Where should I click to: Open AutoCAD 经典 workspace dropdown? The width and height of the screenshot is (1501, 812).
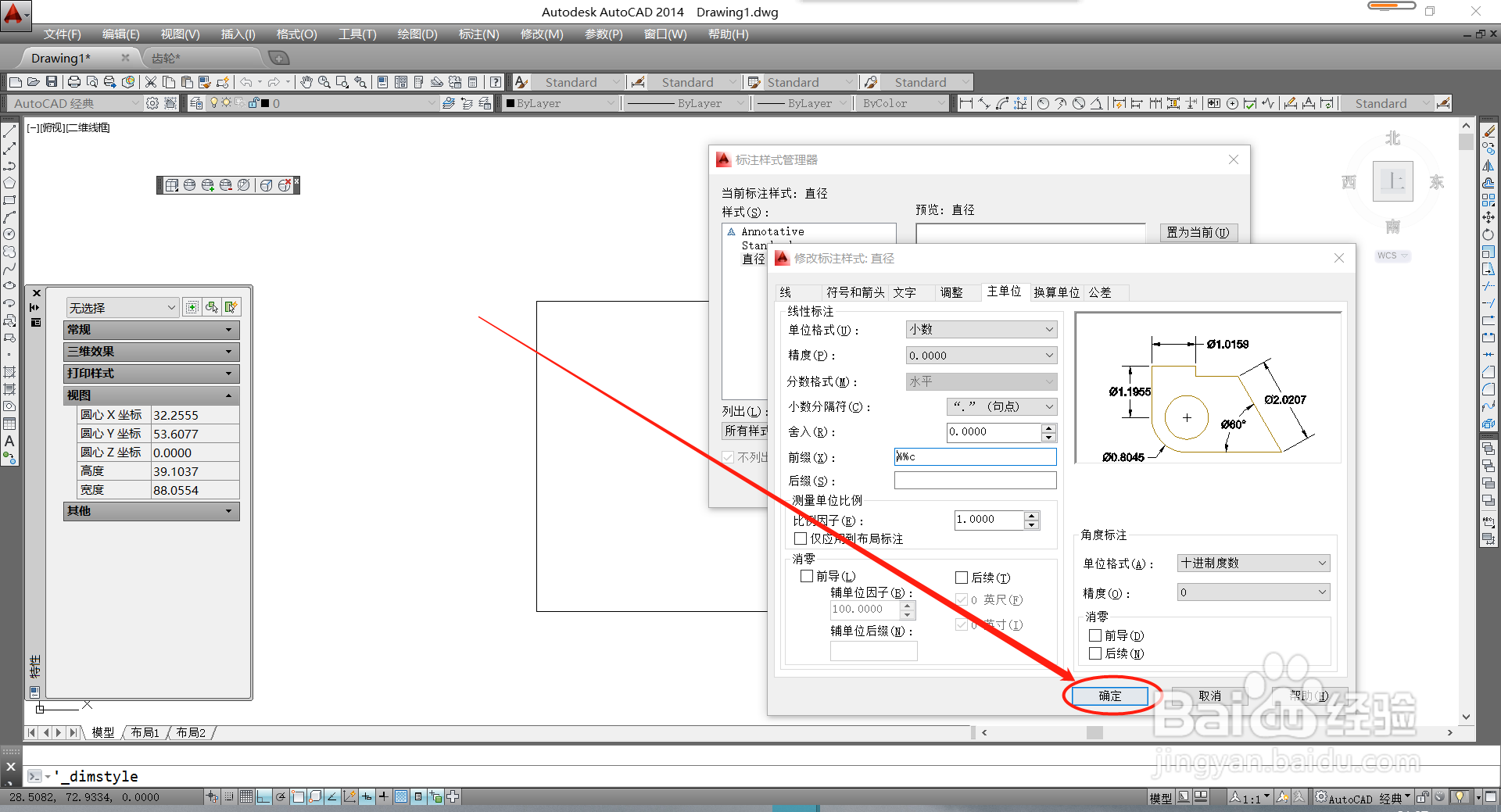click(x=74, y=103)
